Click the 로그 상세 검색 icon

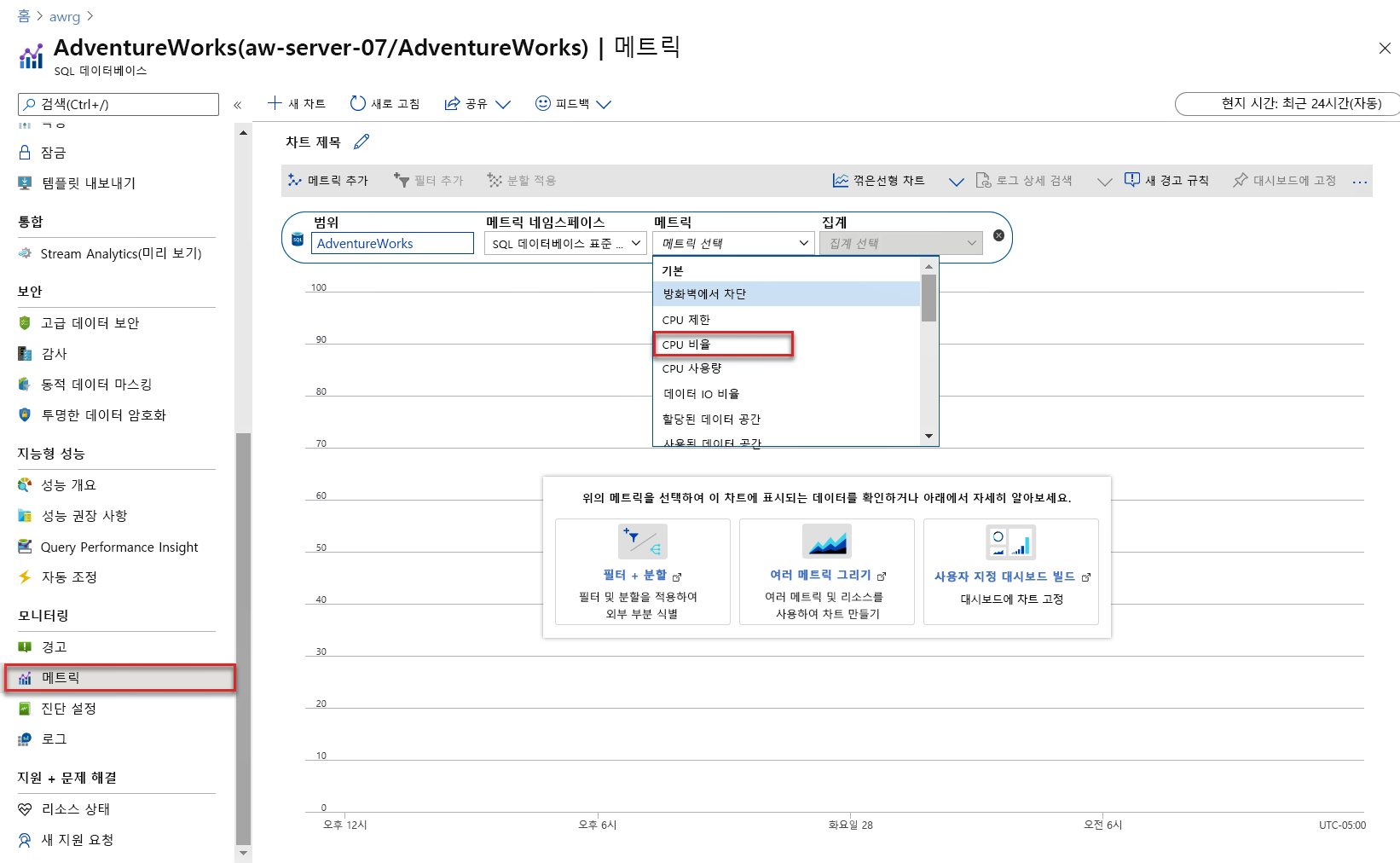point(983,180)
